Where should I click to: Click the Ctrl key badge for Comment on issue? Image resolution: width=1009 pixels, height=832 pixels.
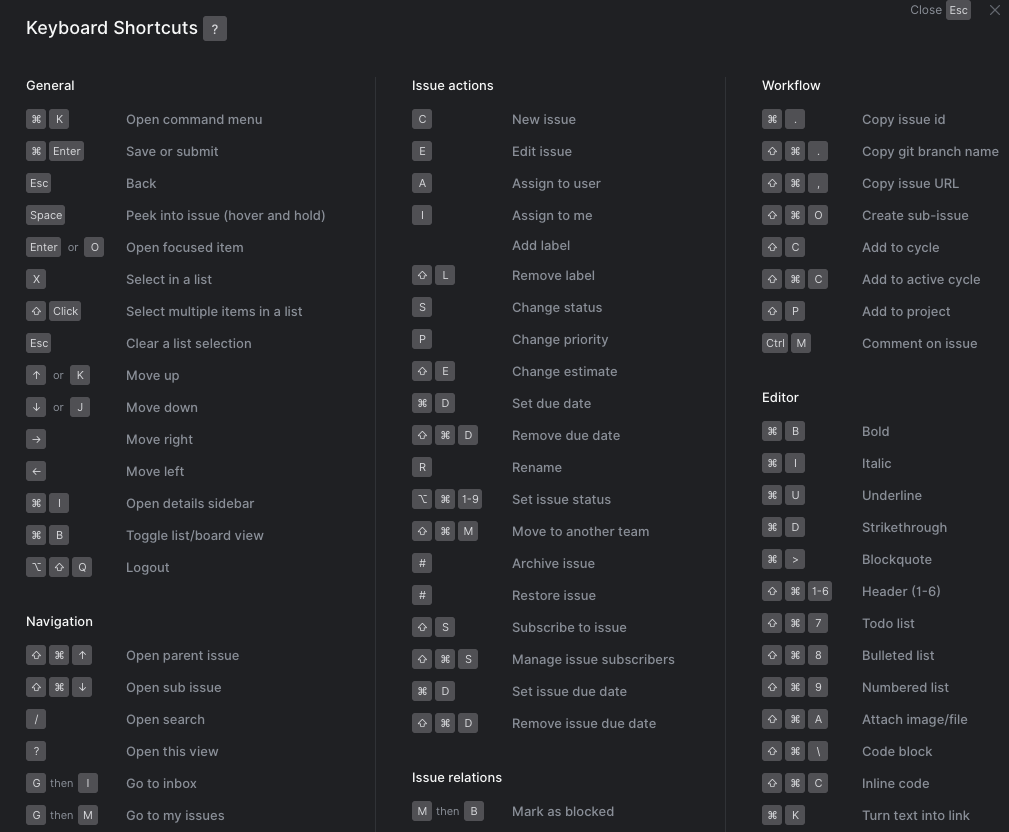point(775,343)
